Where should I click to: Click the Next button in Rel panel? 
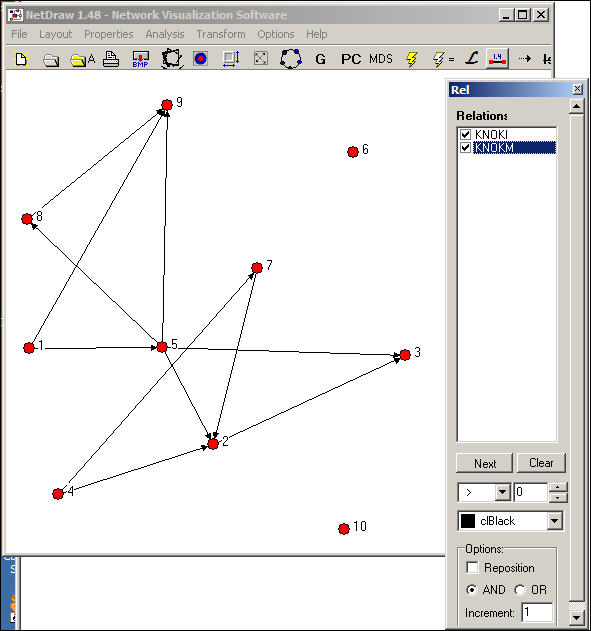click(x=485, y=463)
